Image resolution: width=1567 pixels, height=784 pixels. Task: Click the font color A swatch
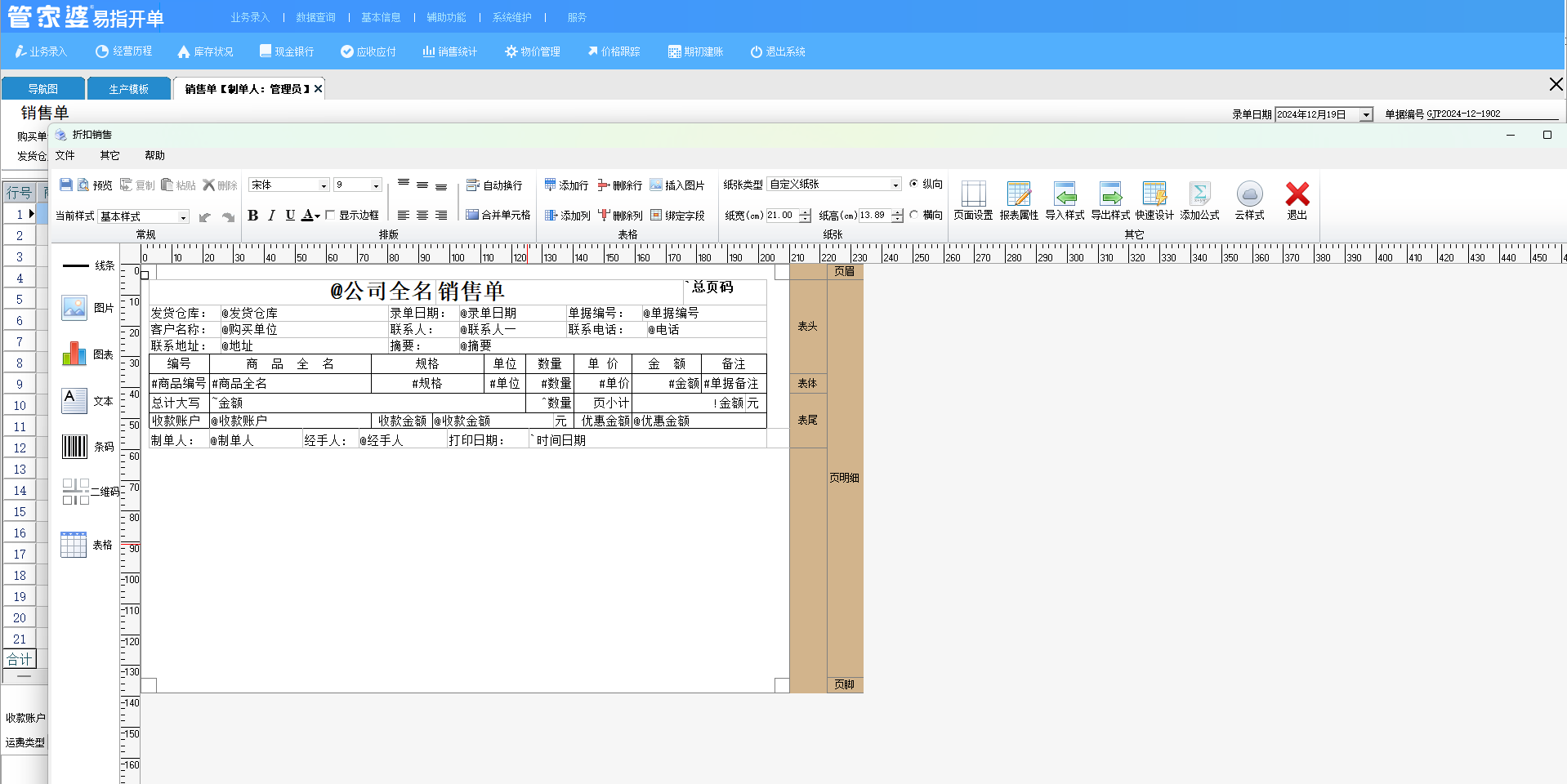307,216
